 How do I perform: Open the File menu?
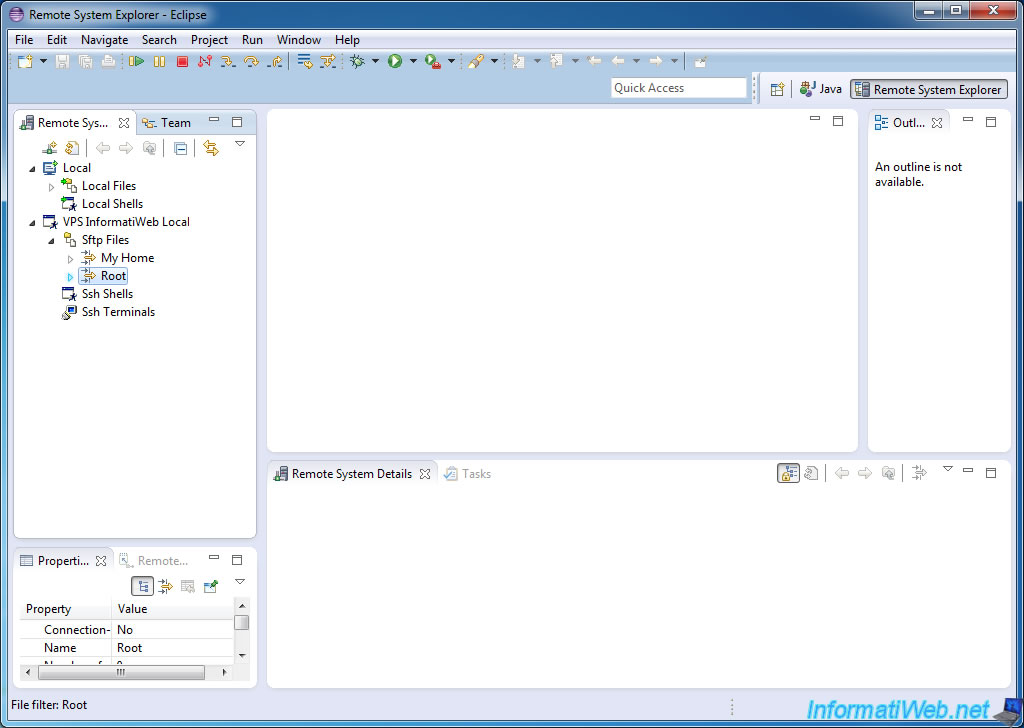point(24,40)
